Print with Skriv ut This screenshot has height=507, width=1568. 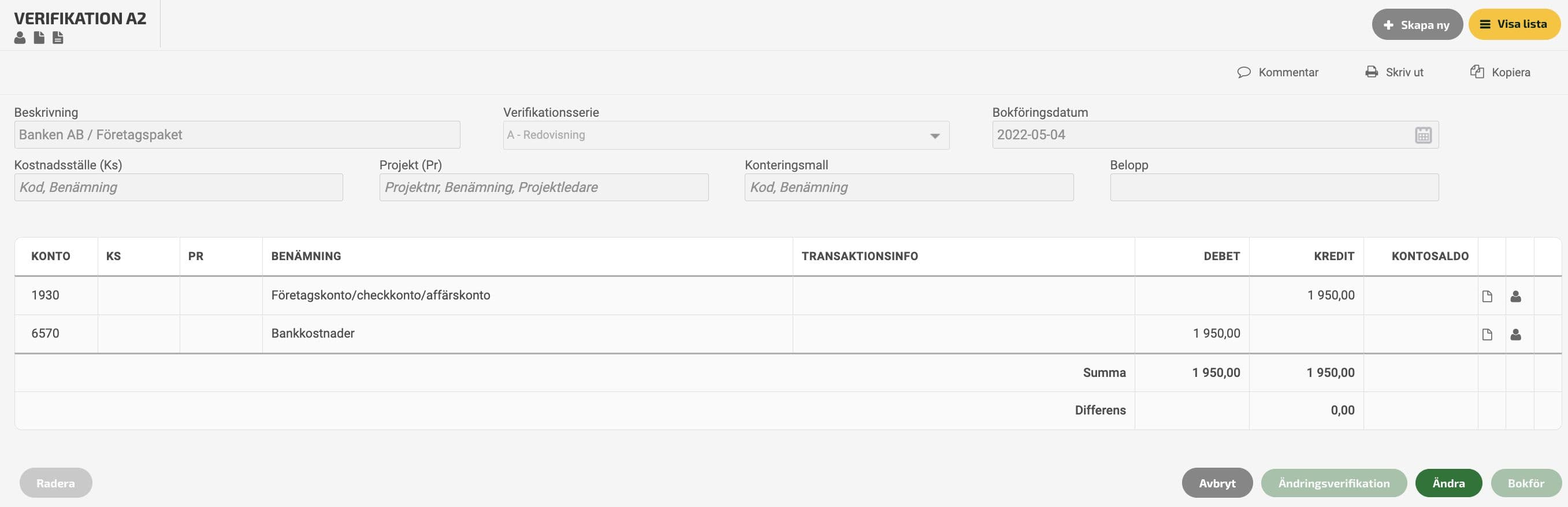(1394, 72)
